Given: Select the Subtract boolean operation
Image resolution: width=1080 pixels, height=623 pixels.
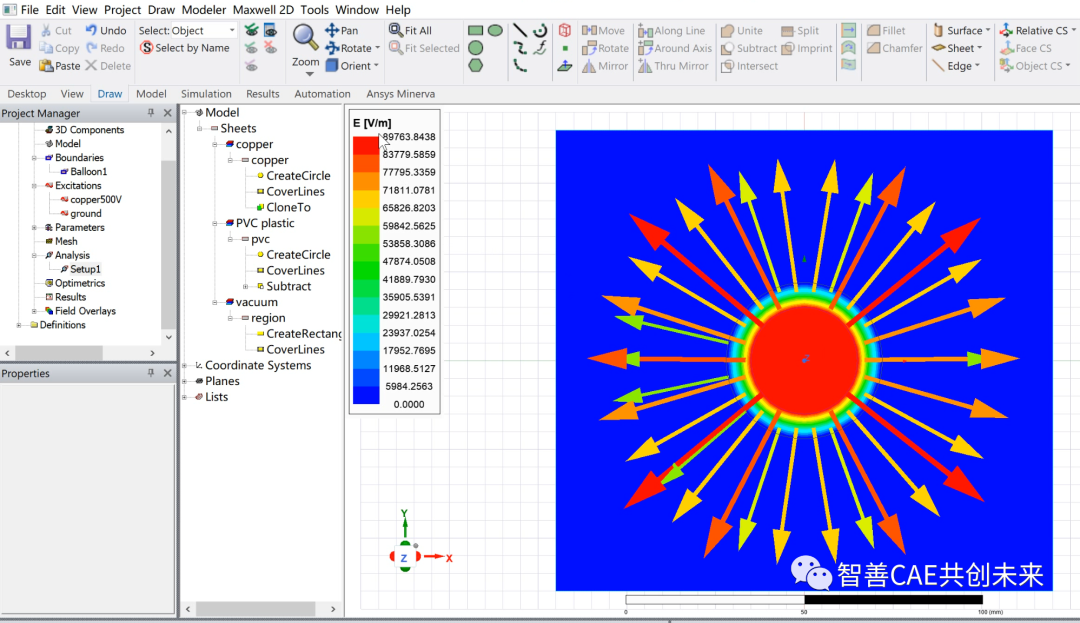Looking at the screenshot, I should click(x=748, y=48).
